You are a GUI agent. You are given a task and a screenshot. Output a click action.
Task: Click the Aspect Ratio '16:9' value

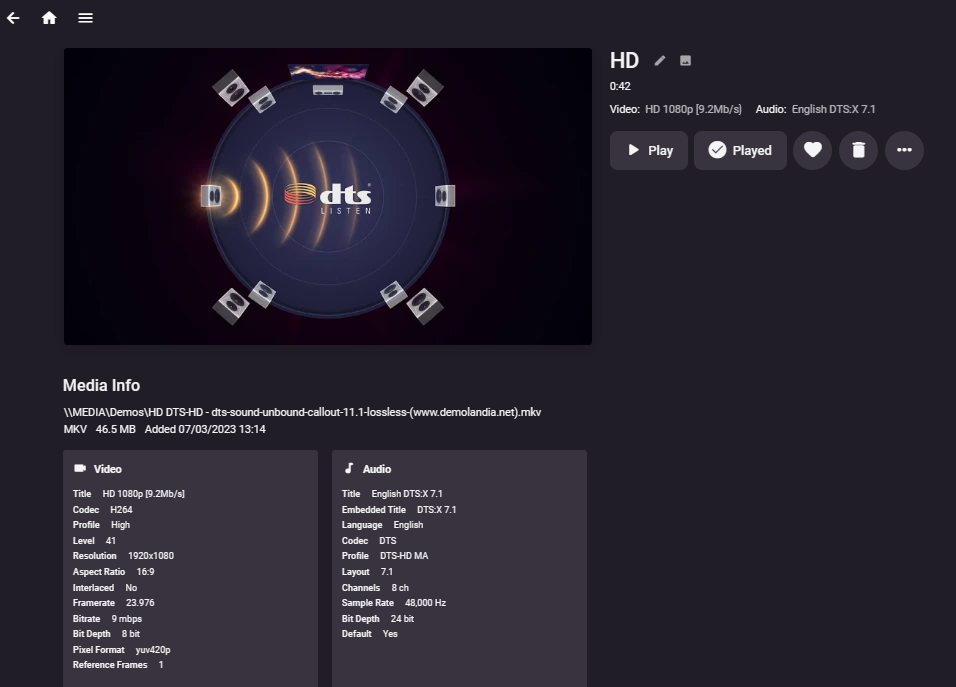pyautogui.click(x=145, y=572)
